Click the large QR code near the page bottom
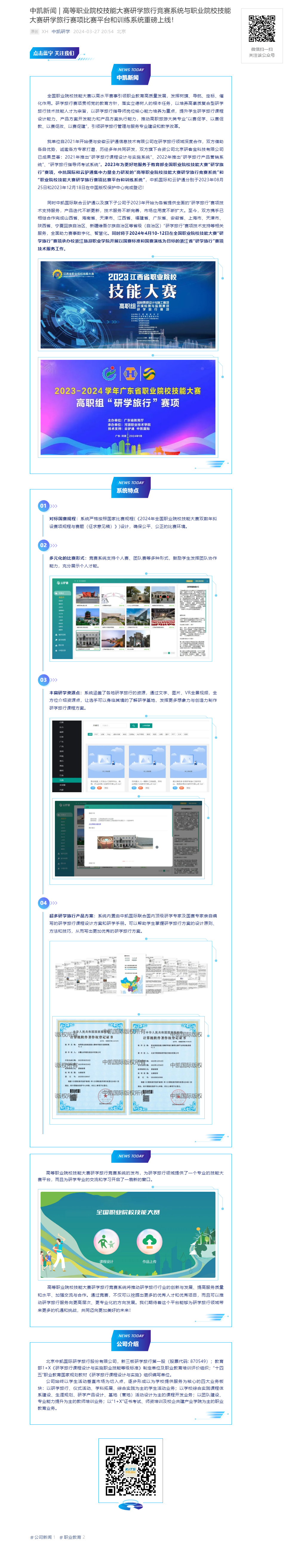Screen dimensions: 302x1568 click(130, 1471)
